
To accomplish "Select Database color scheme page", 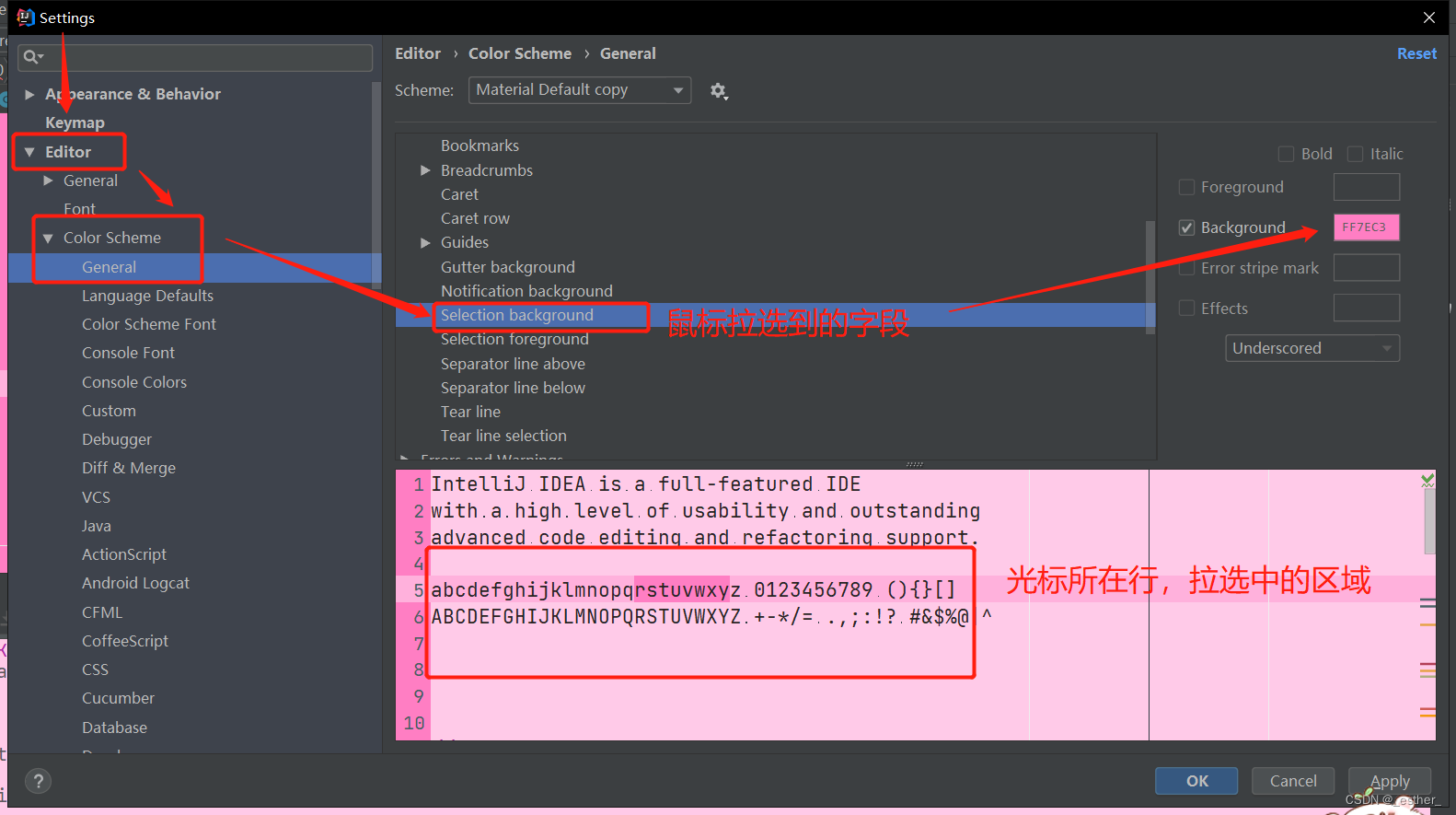I will click(114, 728).
